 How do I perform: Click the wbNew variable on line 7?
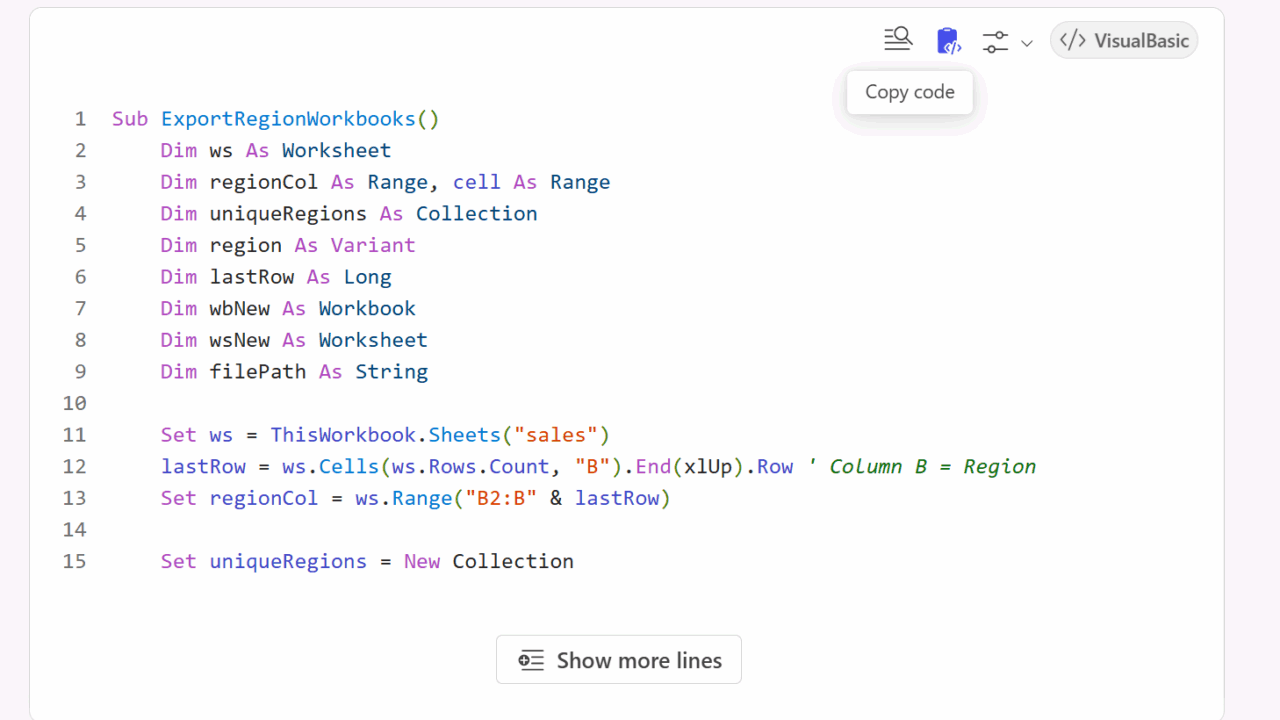coord(239,309)
